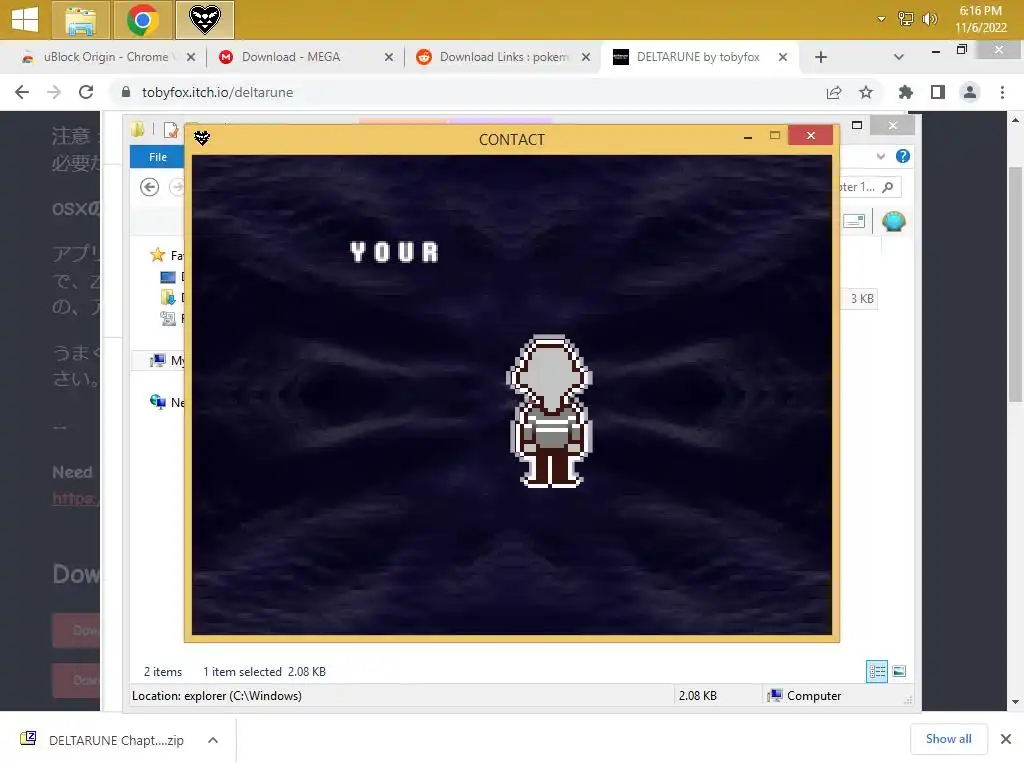Screen dimensions: 1024x768
Task: Open File Explorer from the taskbar
Action: (80, 20)
